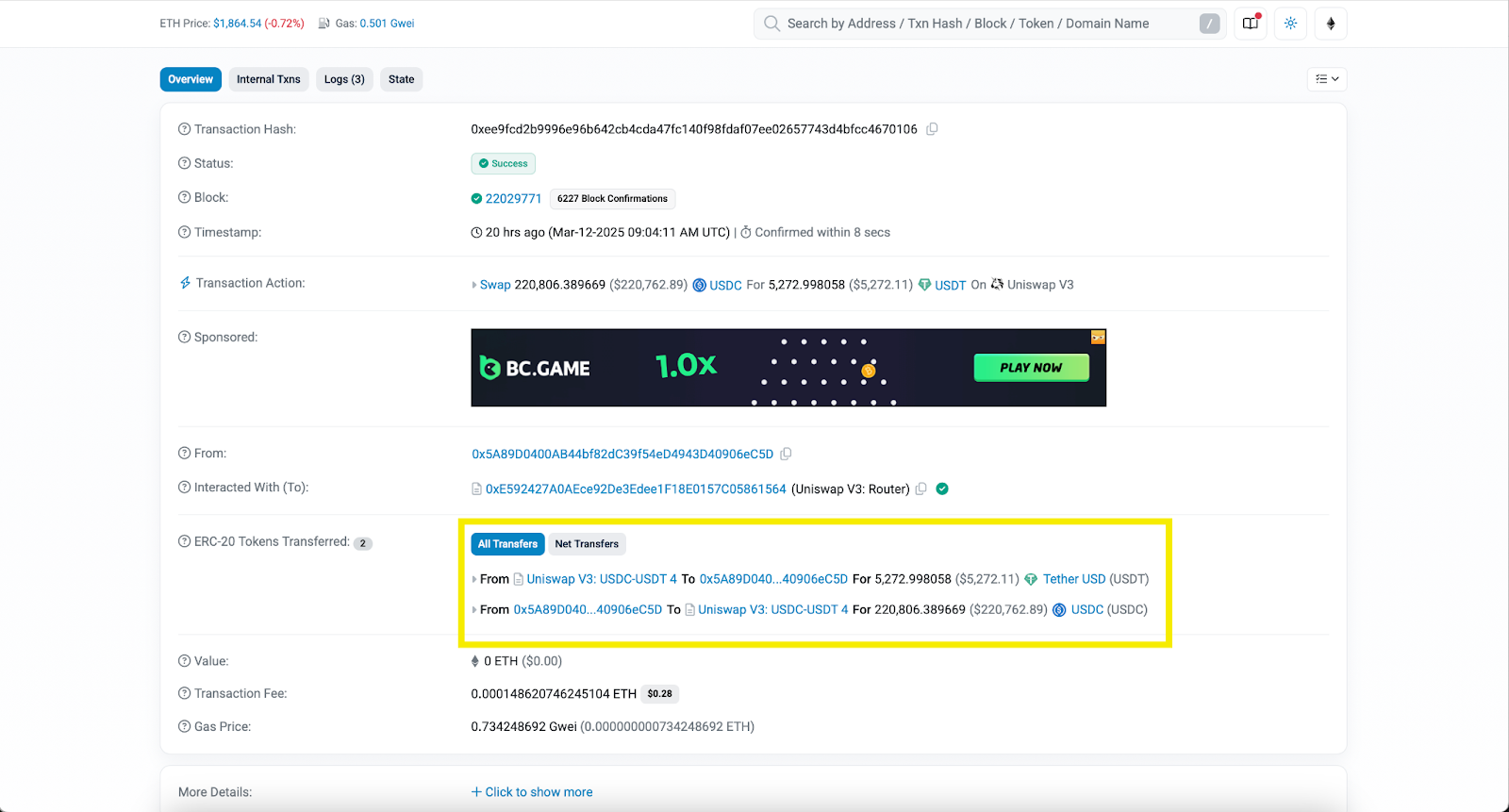Image resolution: width=1509 pixels, height=812 pixels.
Task: Click the Tether USD token link
Action: (x=1074, y=579)
